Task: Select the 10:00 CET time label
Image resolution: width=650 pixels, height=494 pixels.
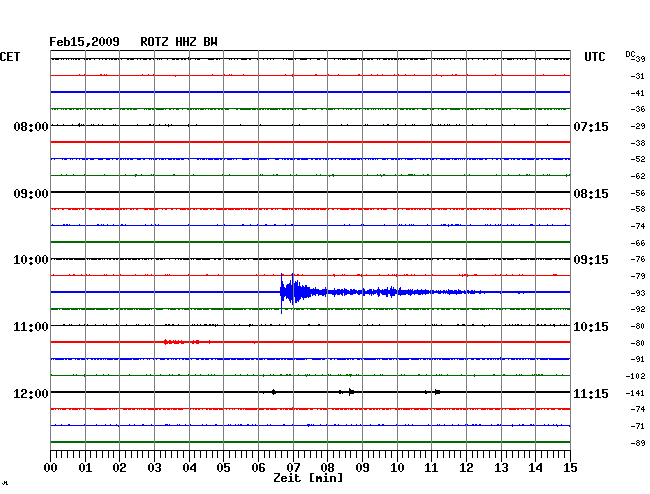Action: pyautogui.click(x=31, y=260)
